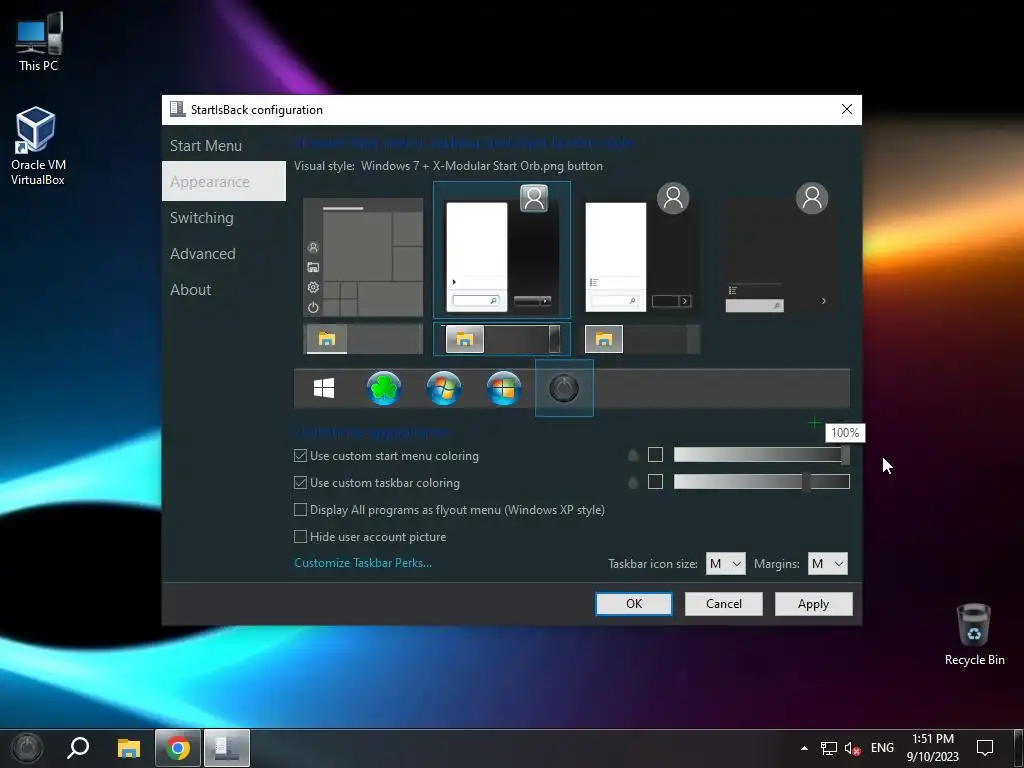1024x768 pixels.
Task: Show hidden system tray icons
Action: [x=804, y=748]
